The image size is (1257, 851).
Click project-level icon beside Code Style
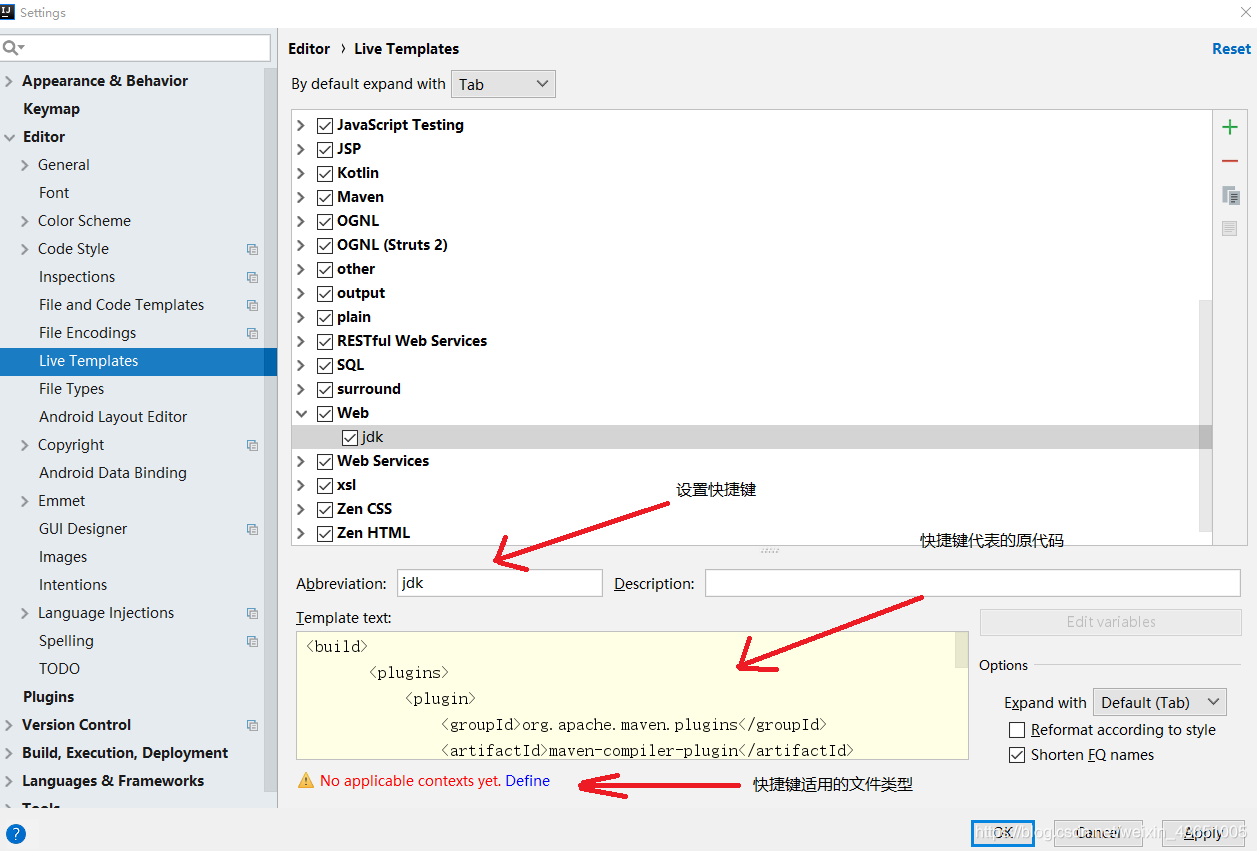pos(252,249)
